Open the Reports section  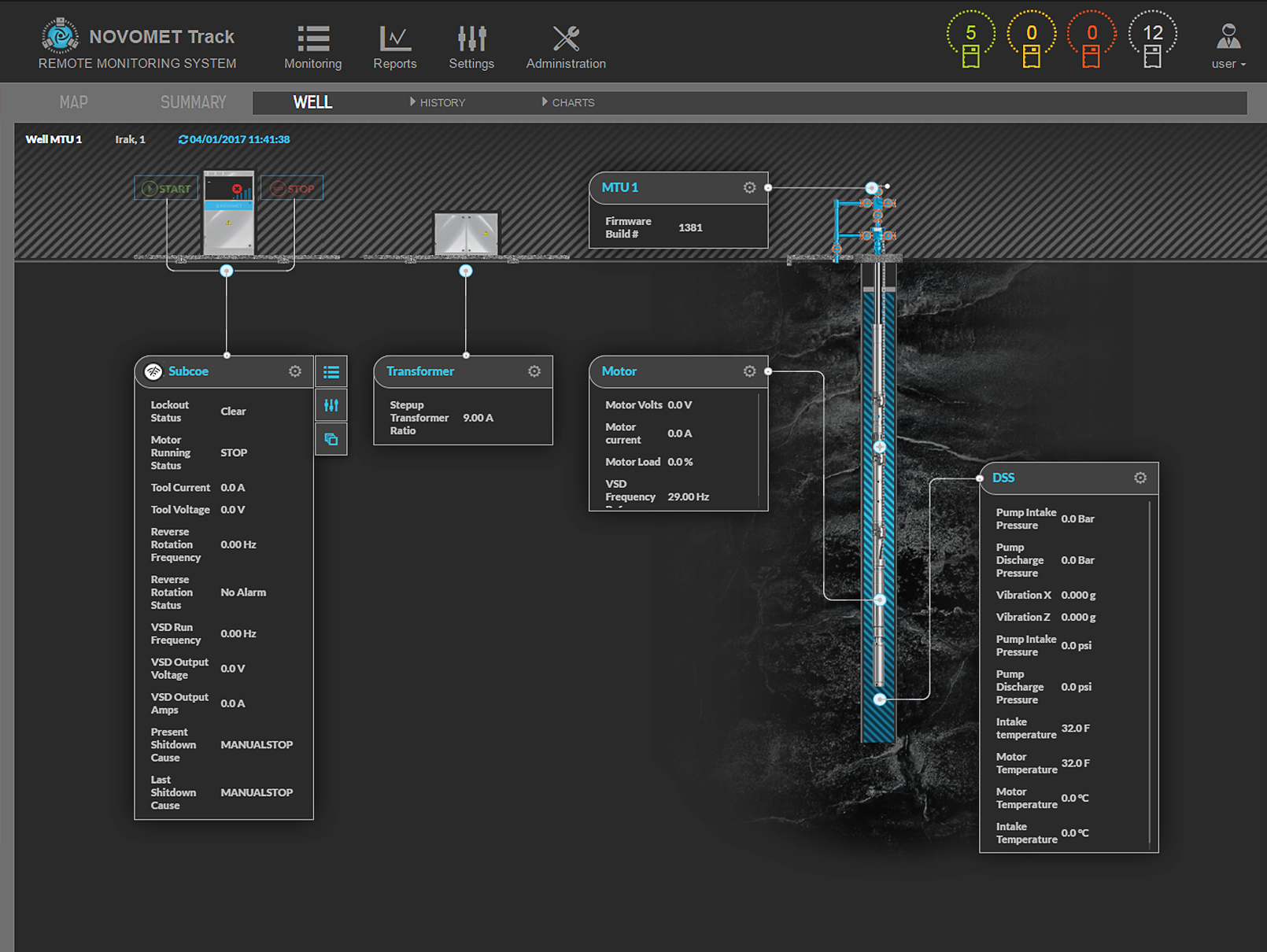point(394,47)
